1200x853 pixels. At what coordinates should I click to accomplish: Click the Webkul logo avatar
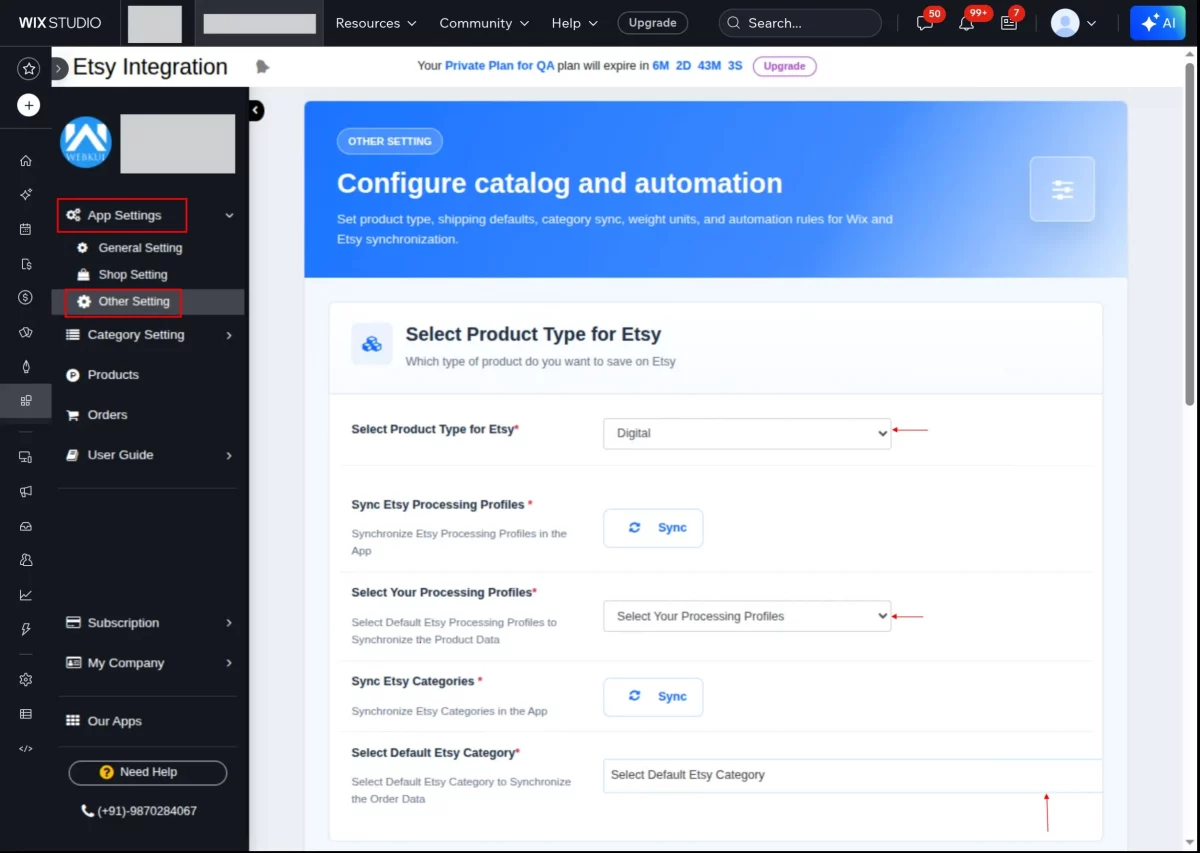click(86, 143)
